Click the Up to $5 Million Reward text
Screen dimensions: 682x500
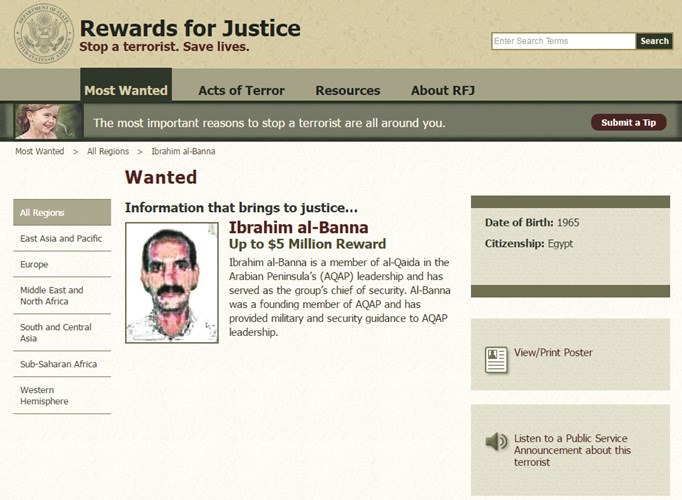click(308, 244)
